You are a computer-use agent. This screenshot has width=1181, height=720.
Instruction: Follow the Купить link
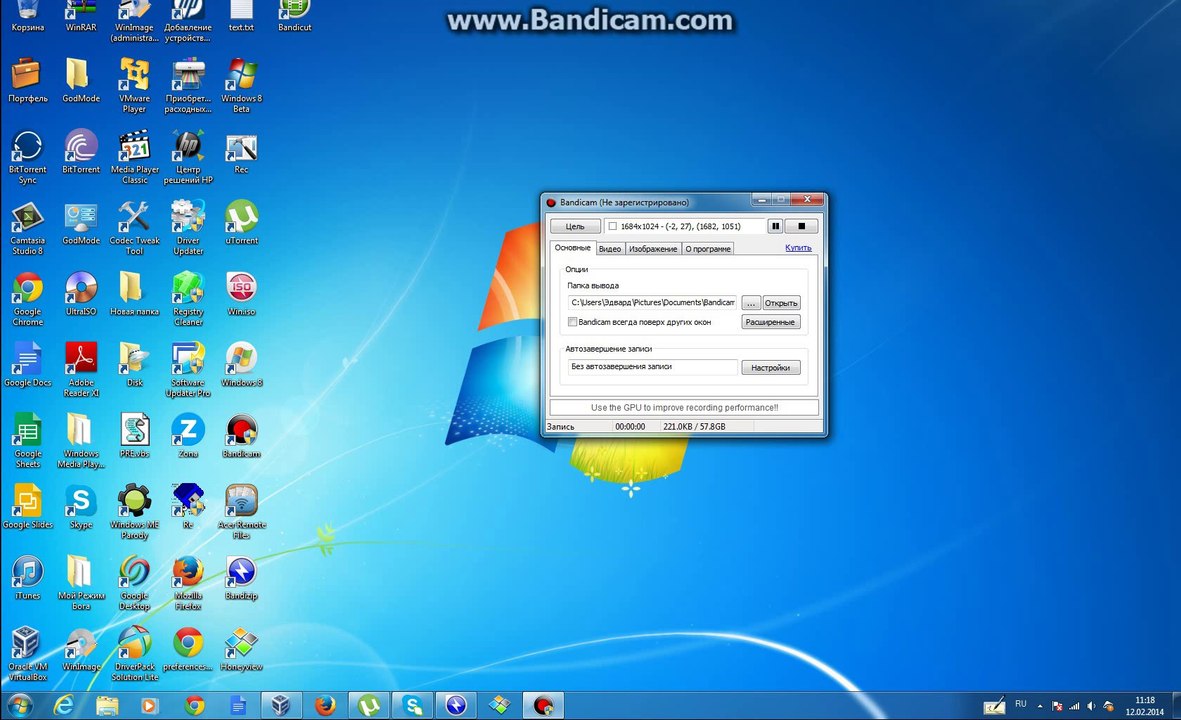point(798,248)
